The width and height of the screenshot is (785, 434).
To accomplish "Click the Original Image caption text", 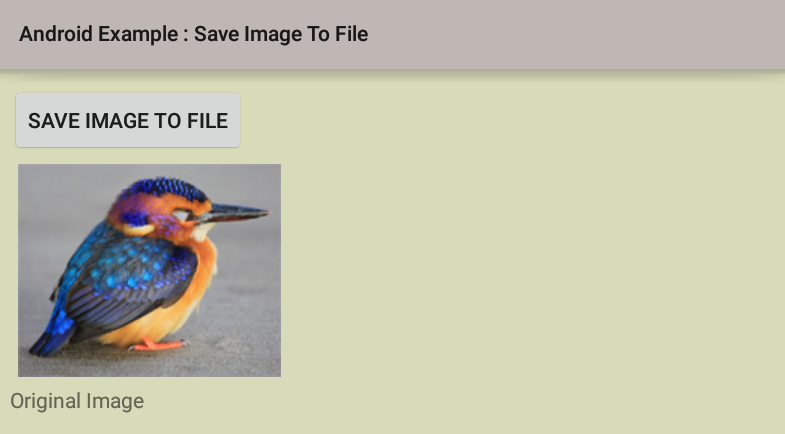I will (77, 401).
